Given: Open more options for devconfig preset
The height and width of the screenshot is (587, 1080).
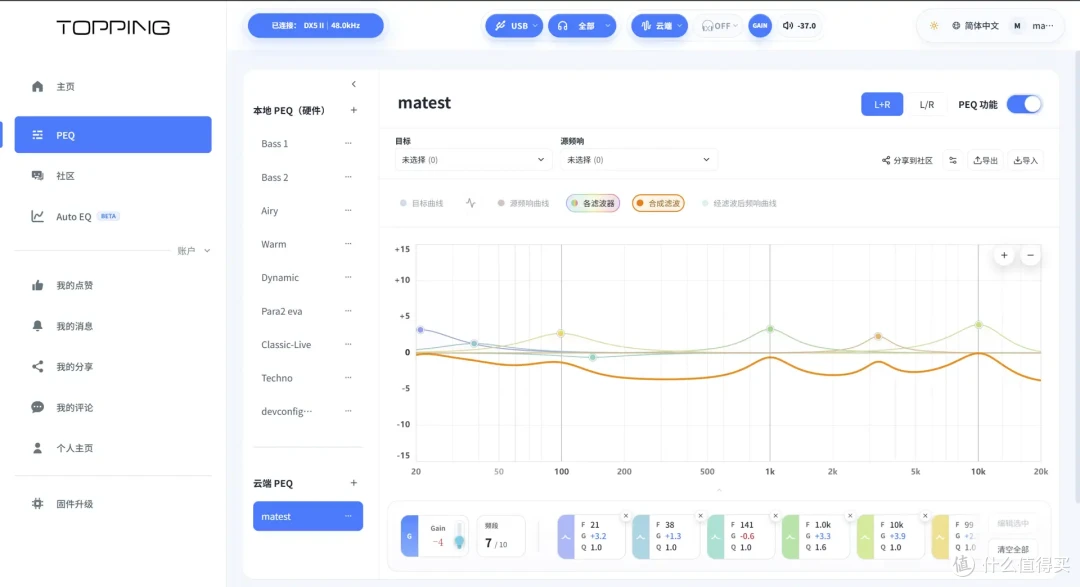Looking at the screenshot, I should point(349,411).
